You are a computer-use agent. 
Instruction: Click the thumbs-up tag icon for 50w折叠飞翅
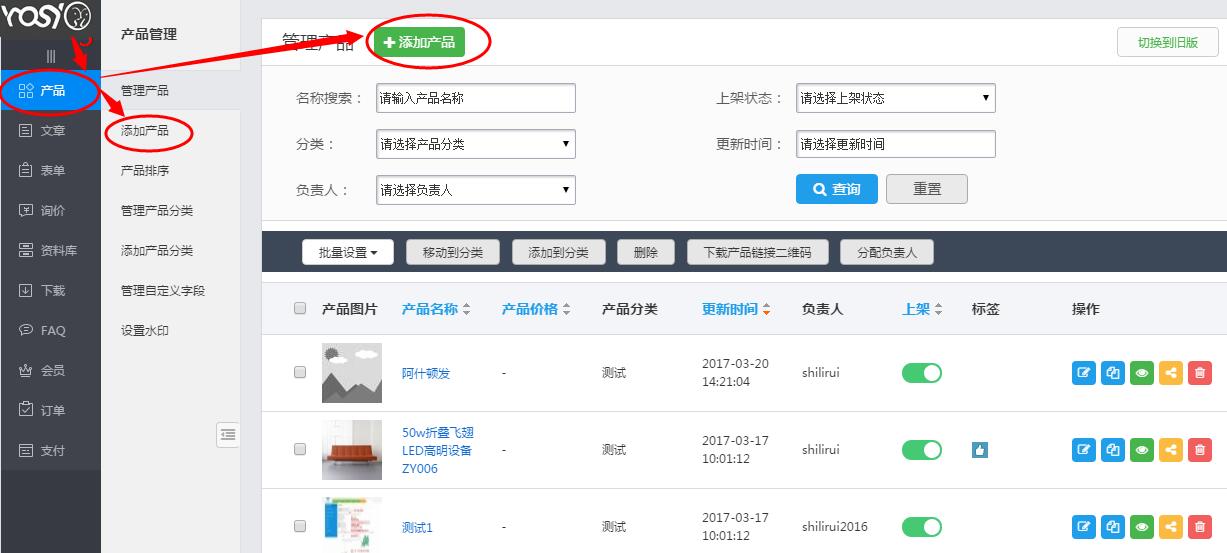980,450
